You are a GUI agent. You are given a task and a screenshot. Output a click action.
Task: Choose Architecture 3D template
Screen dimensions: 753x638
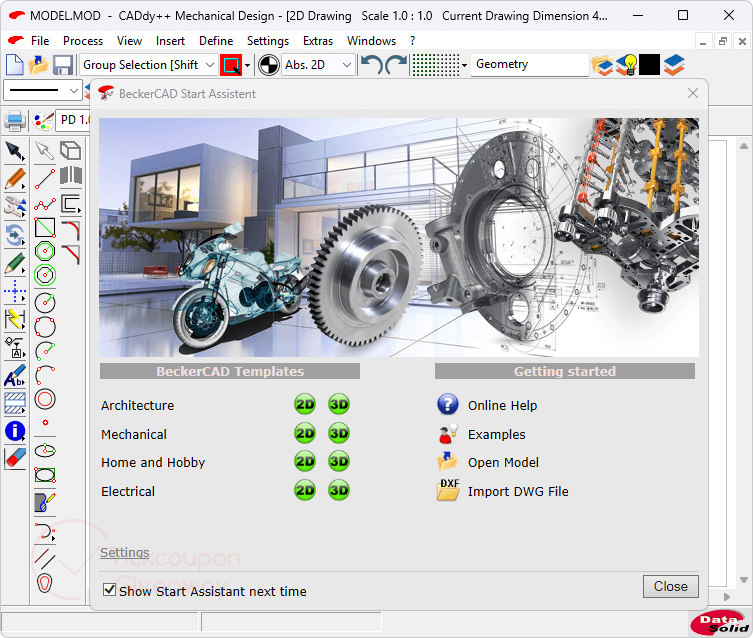(x=339, y=404)
